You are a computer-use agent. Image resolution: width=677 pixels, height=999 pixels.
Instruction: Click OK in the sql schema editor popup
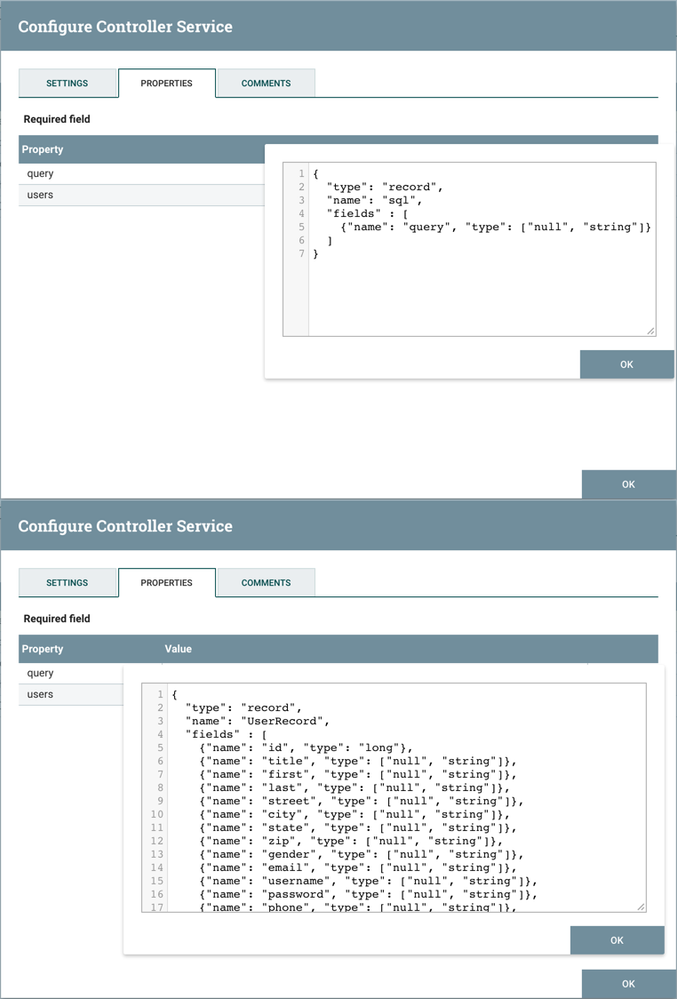627,364
